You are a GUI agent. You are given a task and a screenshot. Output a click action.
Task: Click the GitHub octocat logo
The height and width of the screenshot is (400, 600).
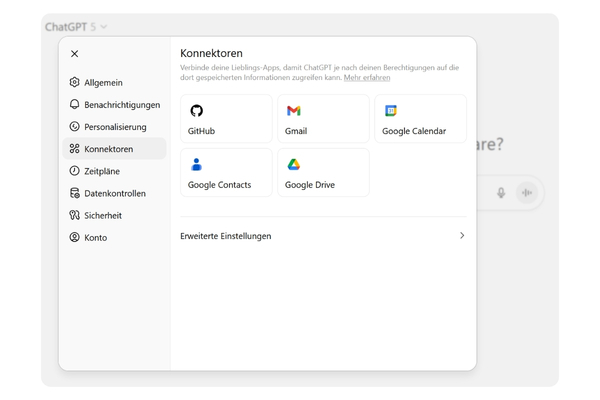pyautogui.click(x=197, y=111)
